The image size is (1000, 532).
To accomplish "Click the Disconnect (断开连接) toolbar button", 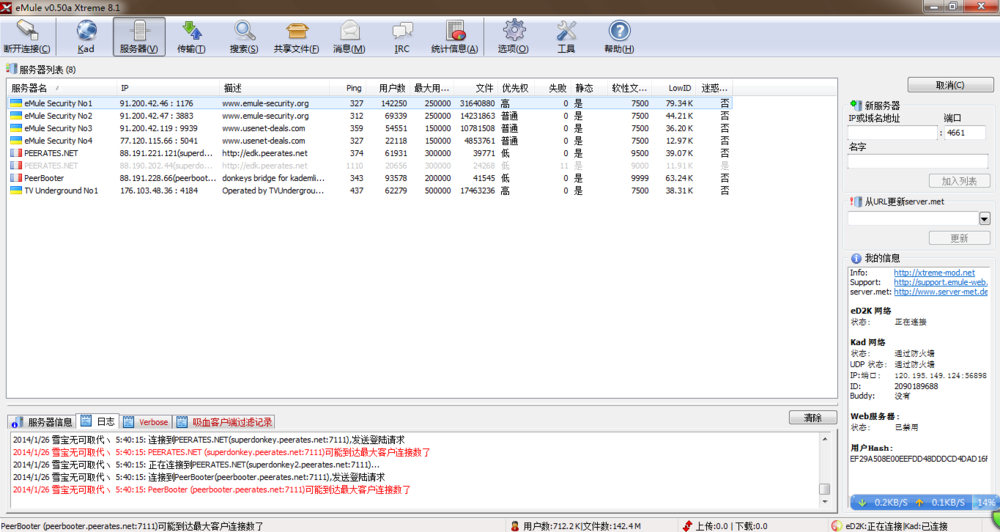I will (27, 36).
